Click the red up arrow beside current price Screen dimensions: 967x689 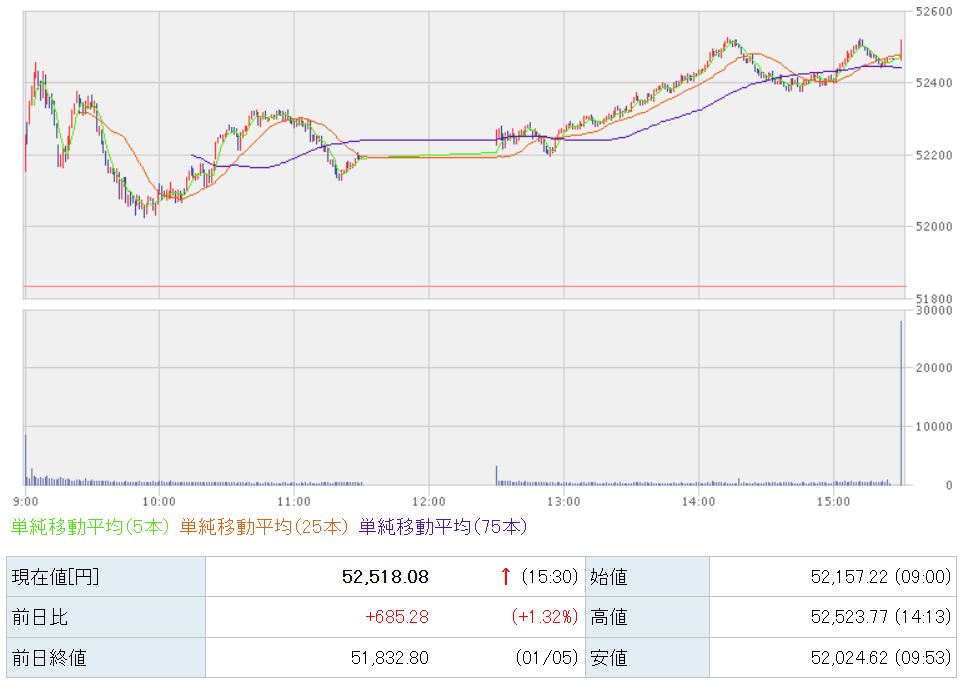click(x=506, y=576)
